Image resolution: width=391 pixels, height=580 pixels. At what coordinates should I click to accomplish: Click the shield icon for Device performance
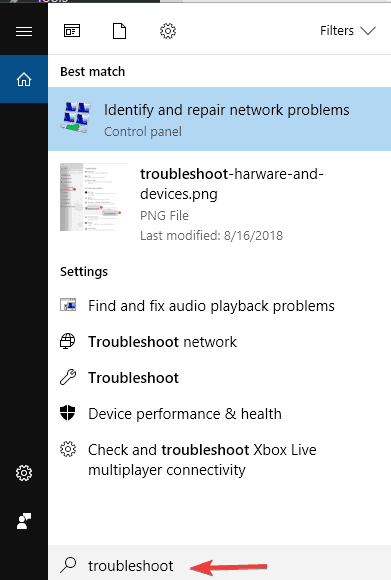(x=68, y=413)
